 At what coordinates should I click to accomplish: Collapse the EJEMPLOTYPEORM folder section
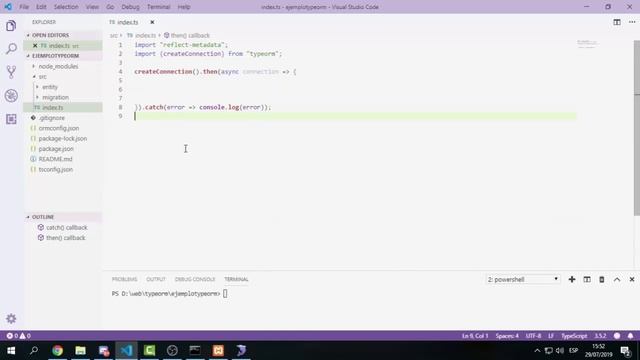(x=56, y=56)
